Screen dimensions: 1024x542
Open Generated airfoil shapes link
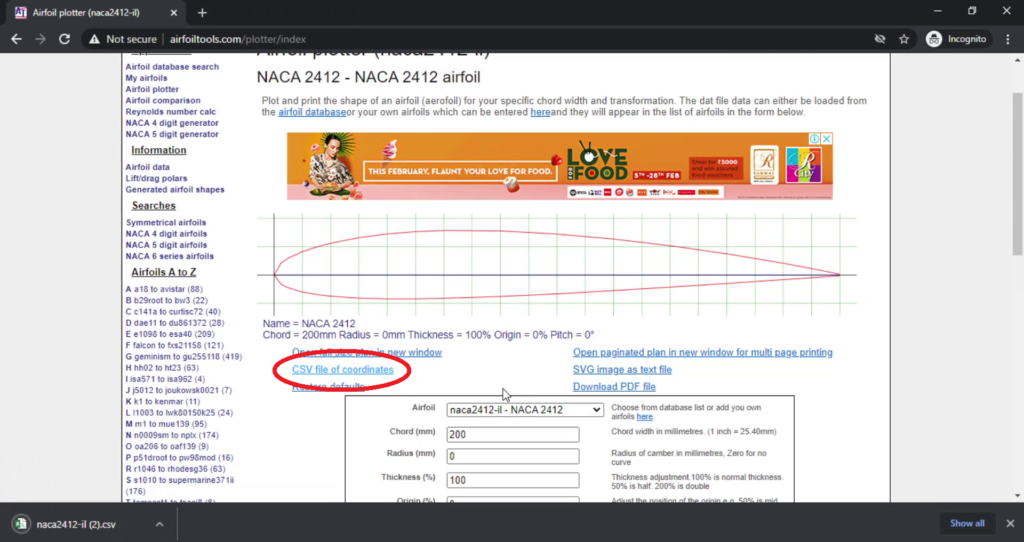[x=175, y=189]
